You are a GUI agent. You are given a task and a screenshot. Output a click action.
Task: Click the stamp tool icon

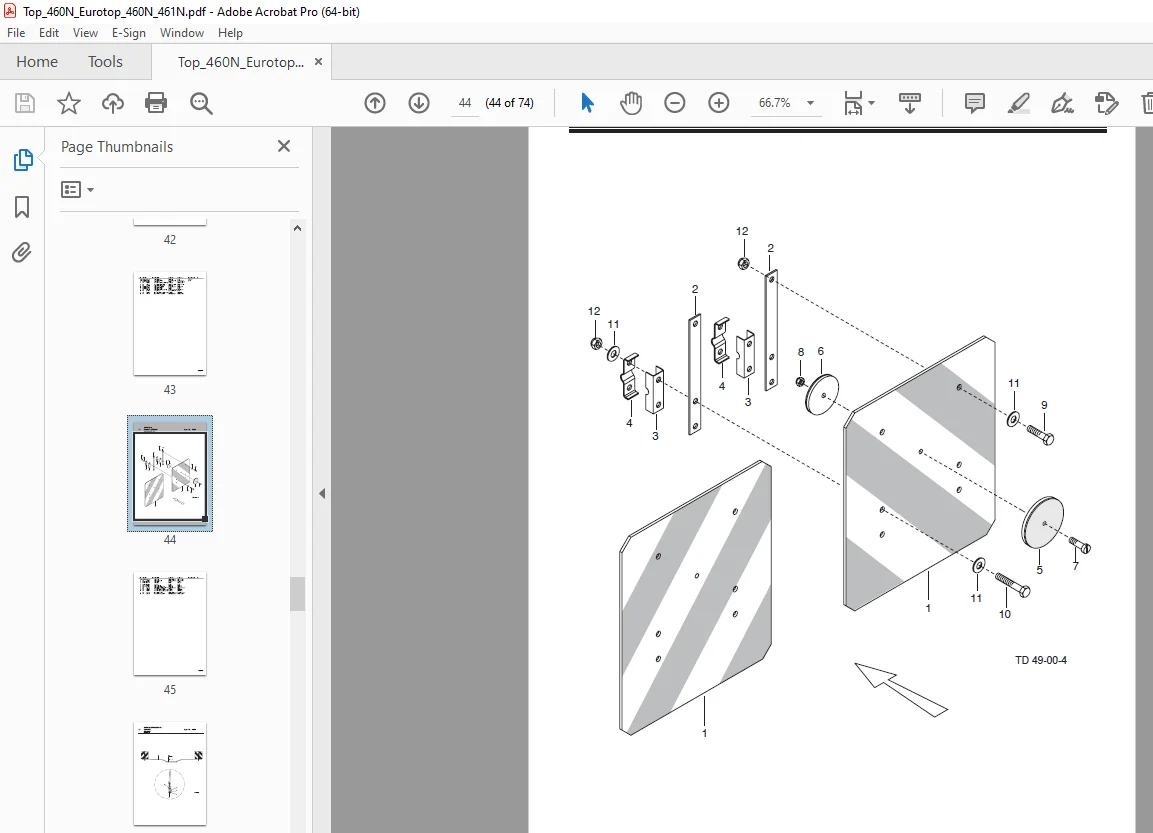point(1106,103)
